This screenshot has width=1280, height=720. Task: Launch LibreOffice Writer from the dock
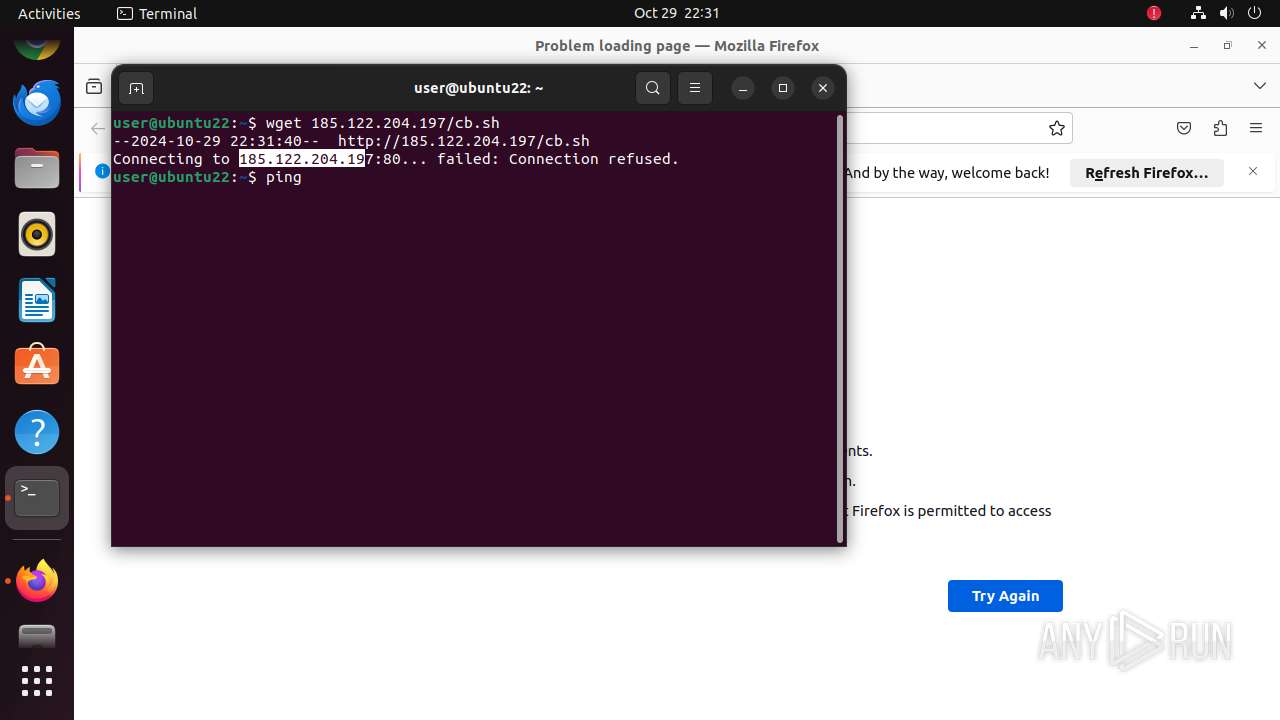[37, 300]
